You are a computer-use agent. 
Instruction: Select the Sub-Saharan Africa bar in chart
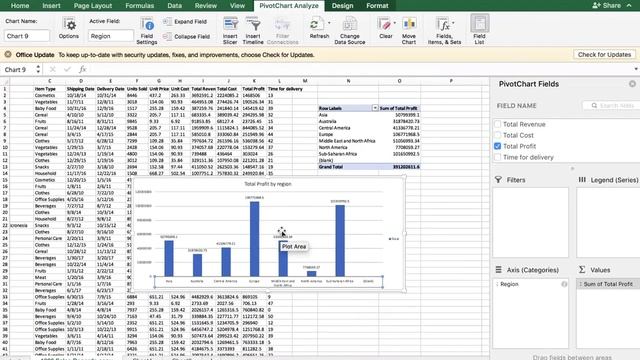click(340, 241)
